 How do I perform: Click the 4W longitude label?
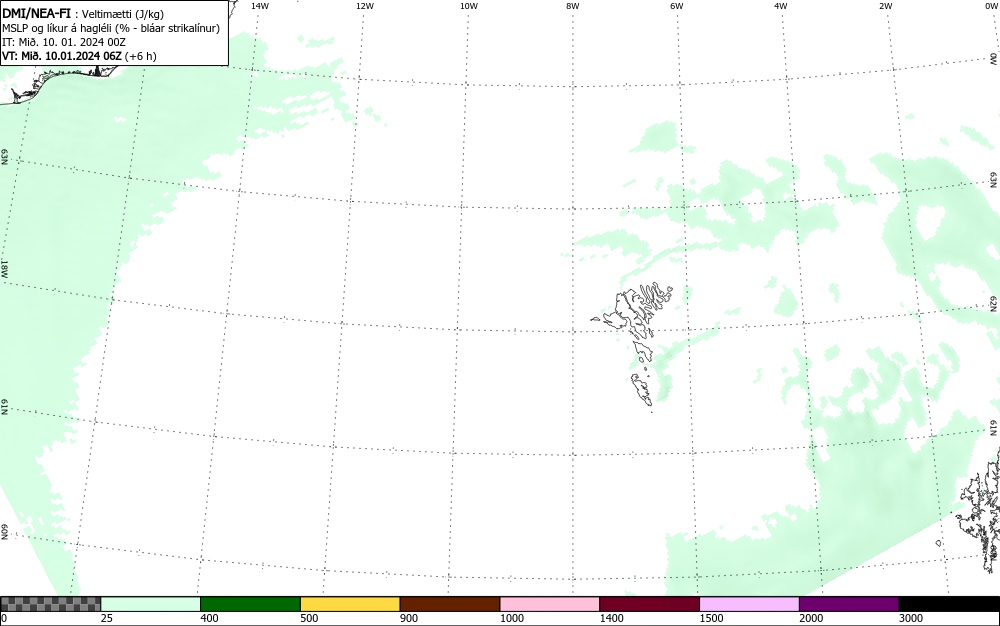coord(781,6)
